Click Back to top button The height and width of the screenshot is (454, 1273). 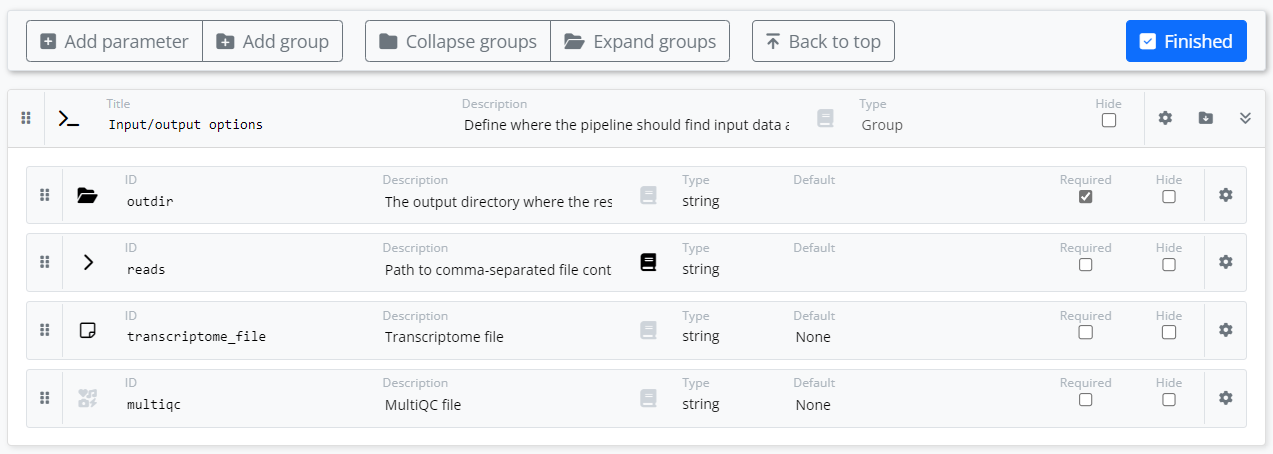823,41
